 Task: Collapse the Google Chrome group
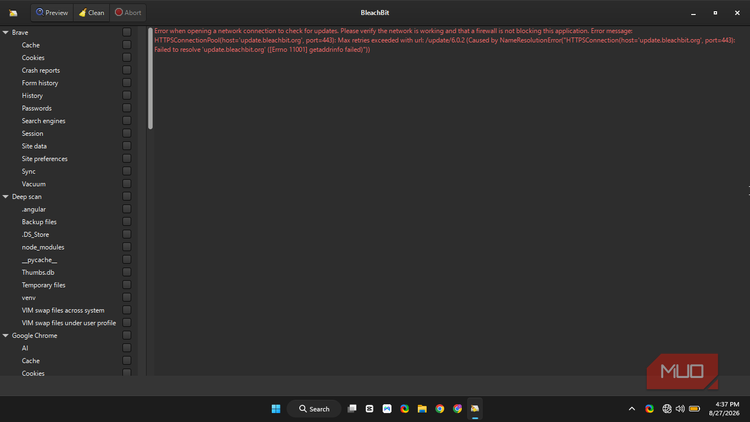(6, 335)
